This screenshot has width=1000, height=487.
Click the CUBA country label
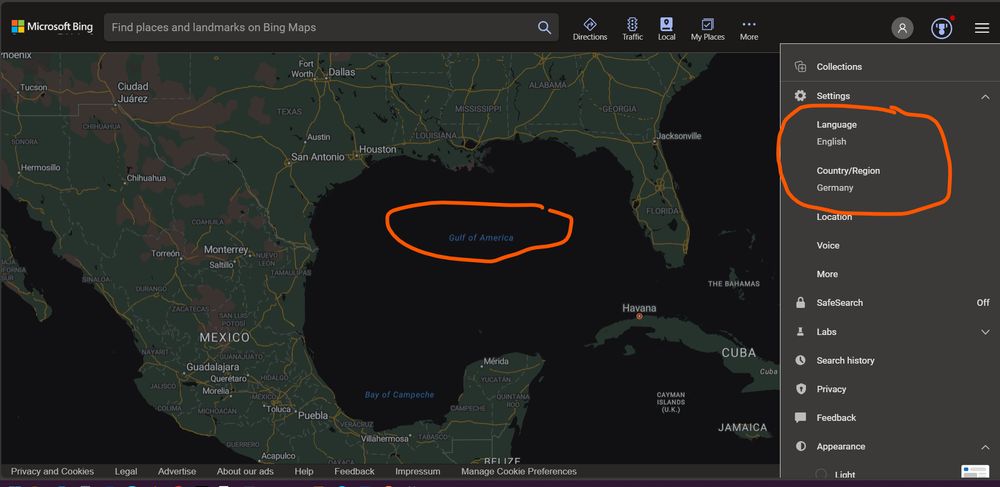pos(739,353)
